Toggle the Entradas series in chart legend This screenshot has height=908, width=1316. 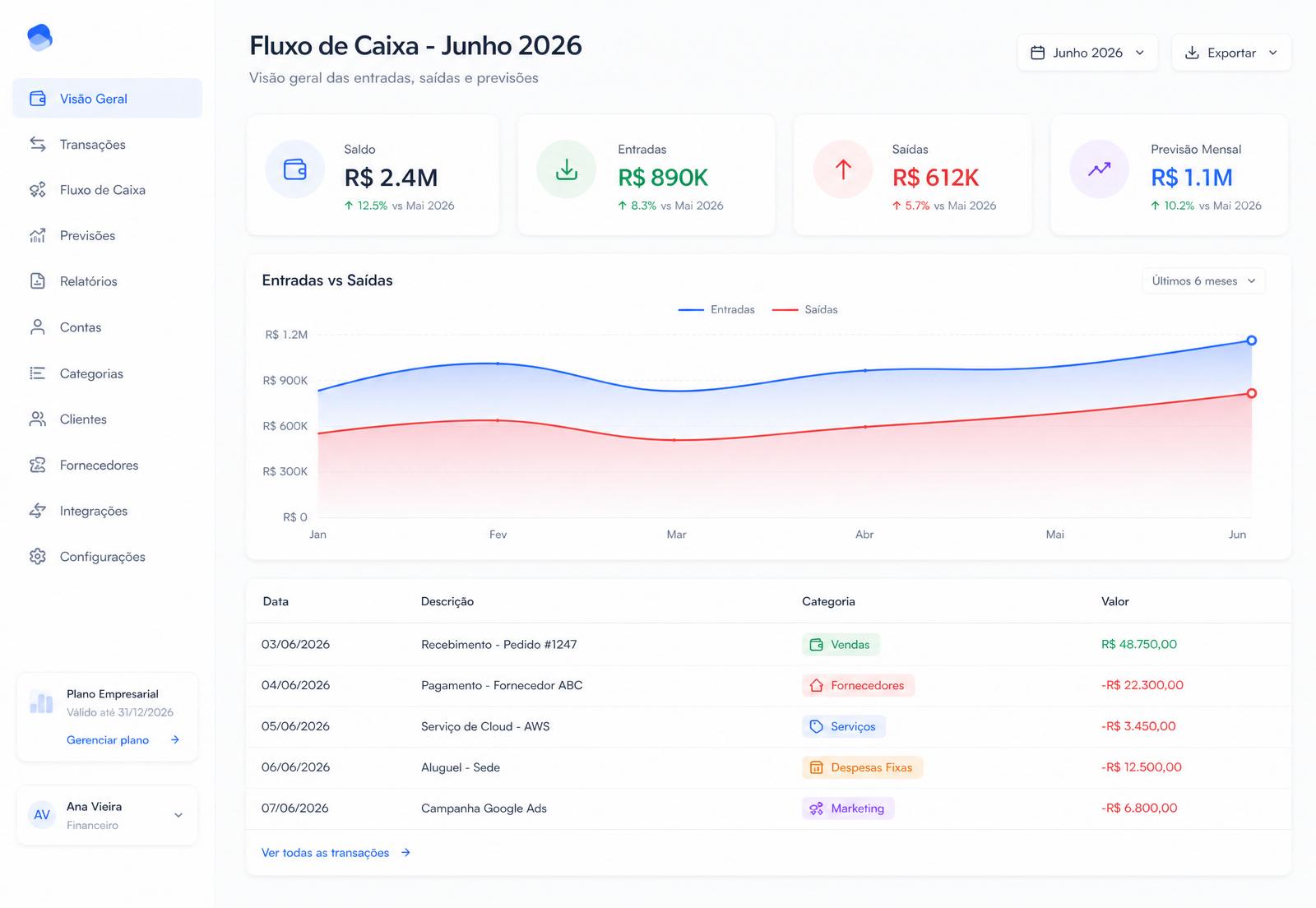pyautogui.click(x=716, y=309)
